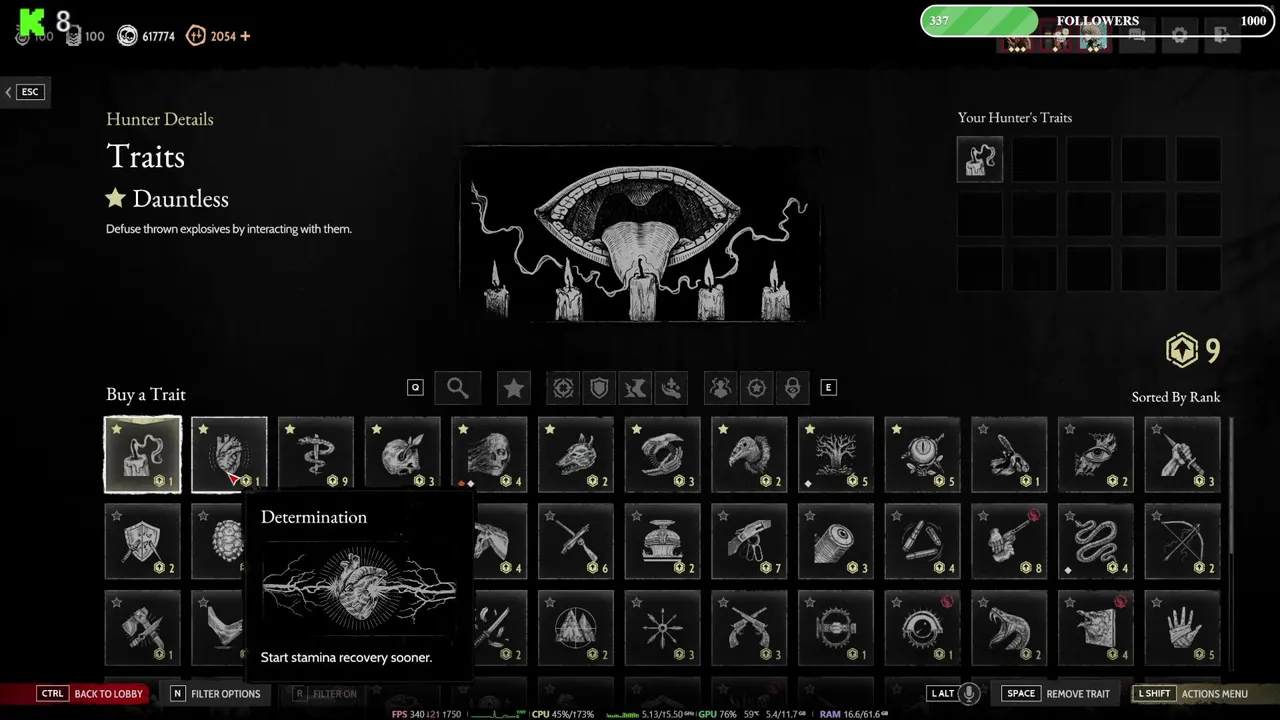Open the N Filter Options panel
This screenshot has height=720, width=1280.
pos(215,693)
